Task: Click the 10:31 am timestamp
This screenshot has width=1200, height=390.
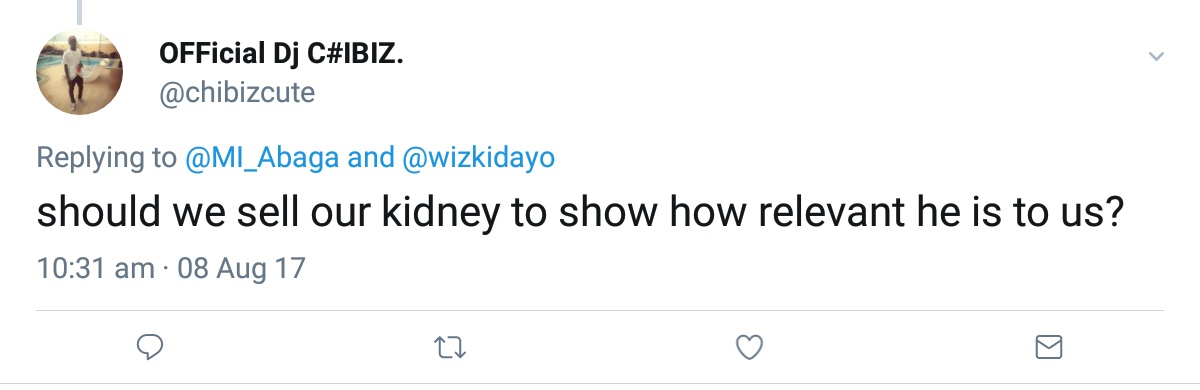Action: [x=96, y=269]
